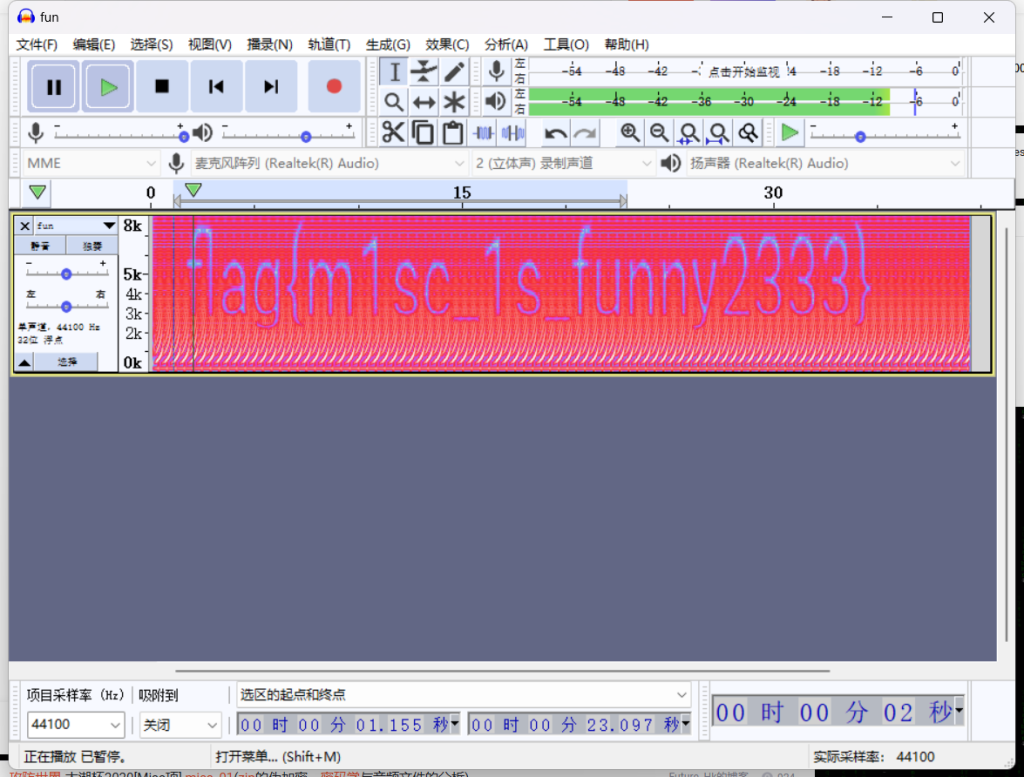Click the 选择 button on the track panel
Screen dimensions: 1024x777
click(67, 362)
